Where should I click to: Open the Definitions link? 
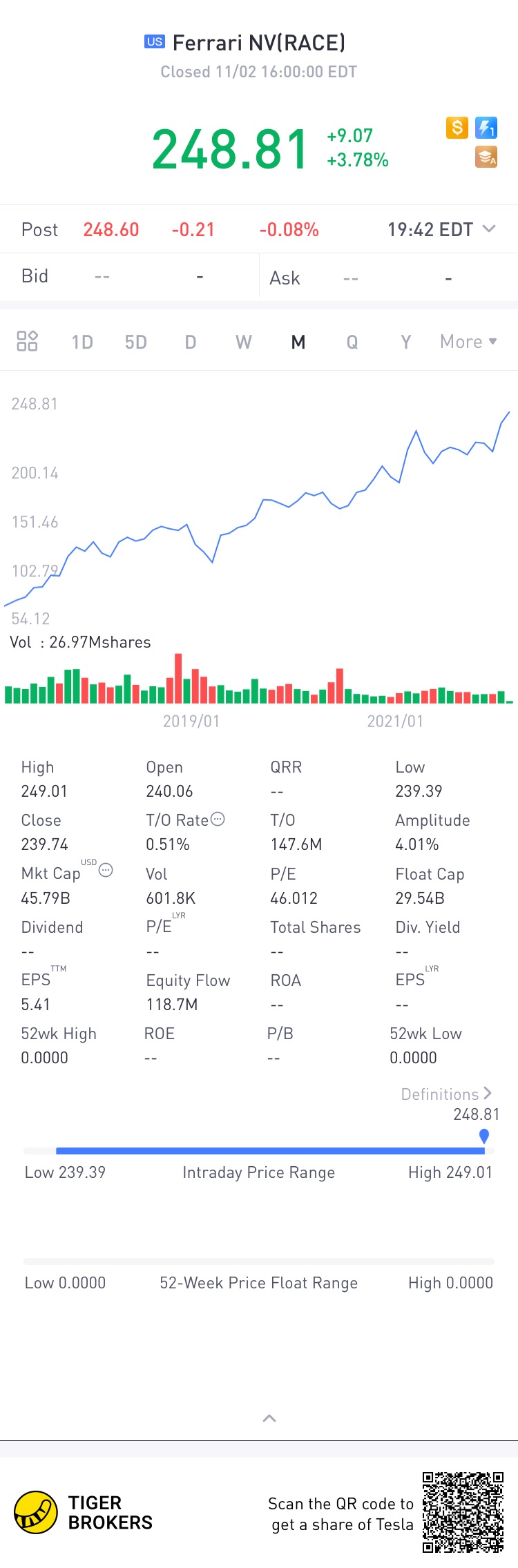pyautogui.click(x=446, y=1094)
